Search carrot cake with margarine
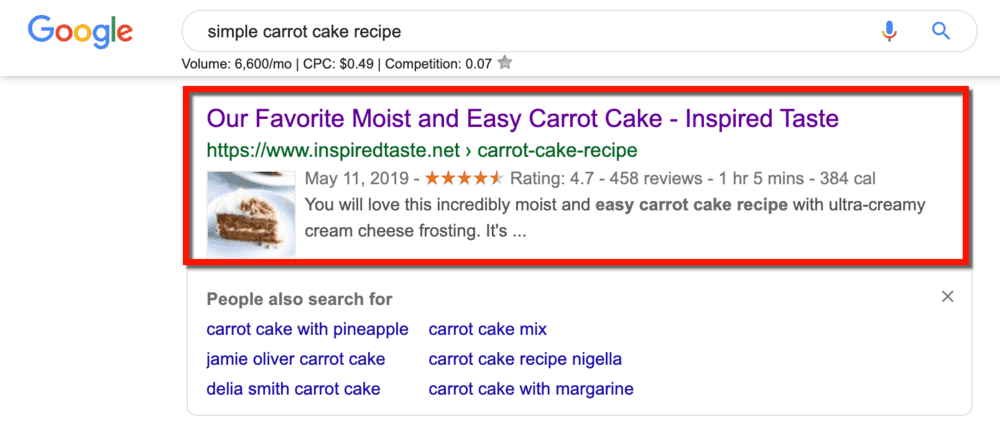The image size is (1000, 432). click(x=531, y=389)
